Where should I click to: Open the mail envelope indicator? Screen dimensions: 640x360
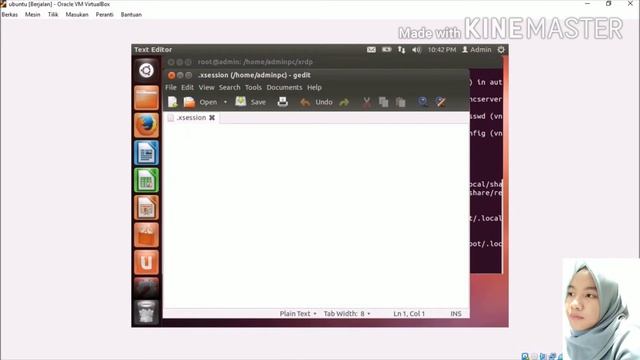coord(371,50)
